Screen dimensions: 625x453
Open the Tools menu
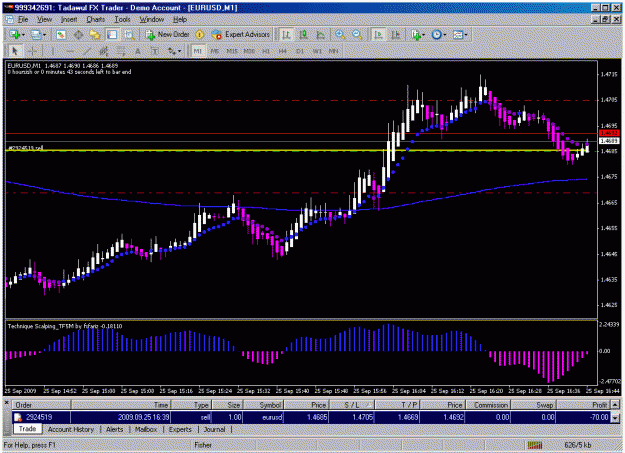tap(122, 19)
